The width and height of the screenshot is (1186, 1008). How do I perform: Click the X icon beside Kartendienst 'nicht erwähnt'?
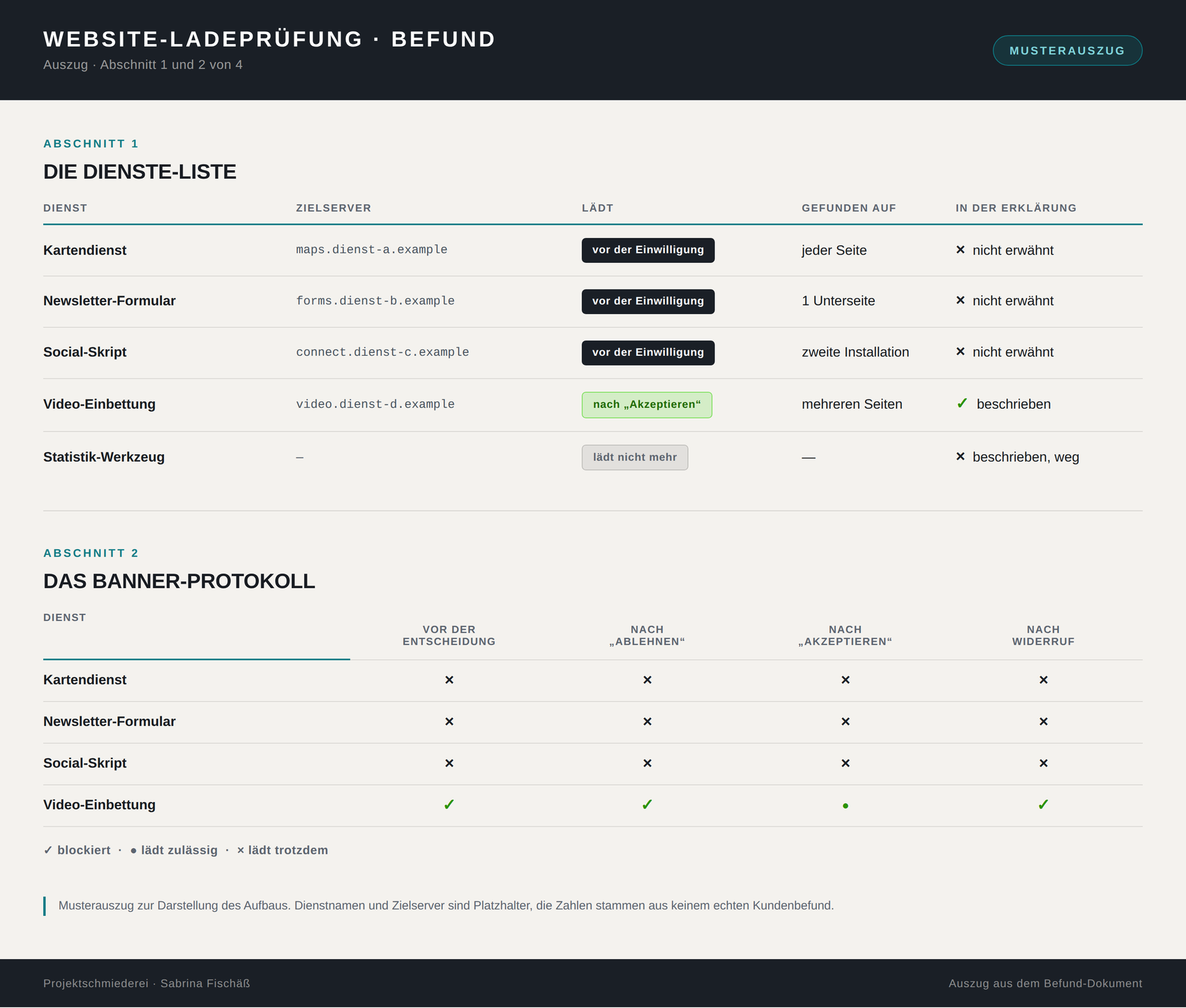(x=961, y=250)
